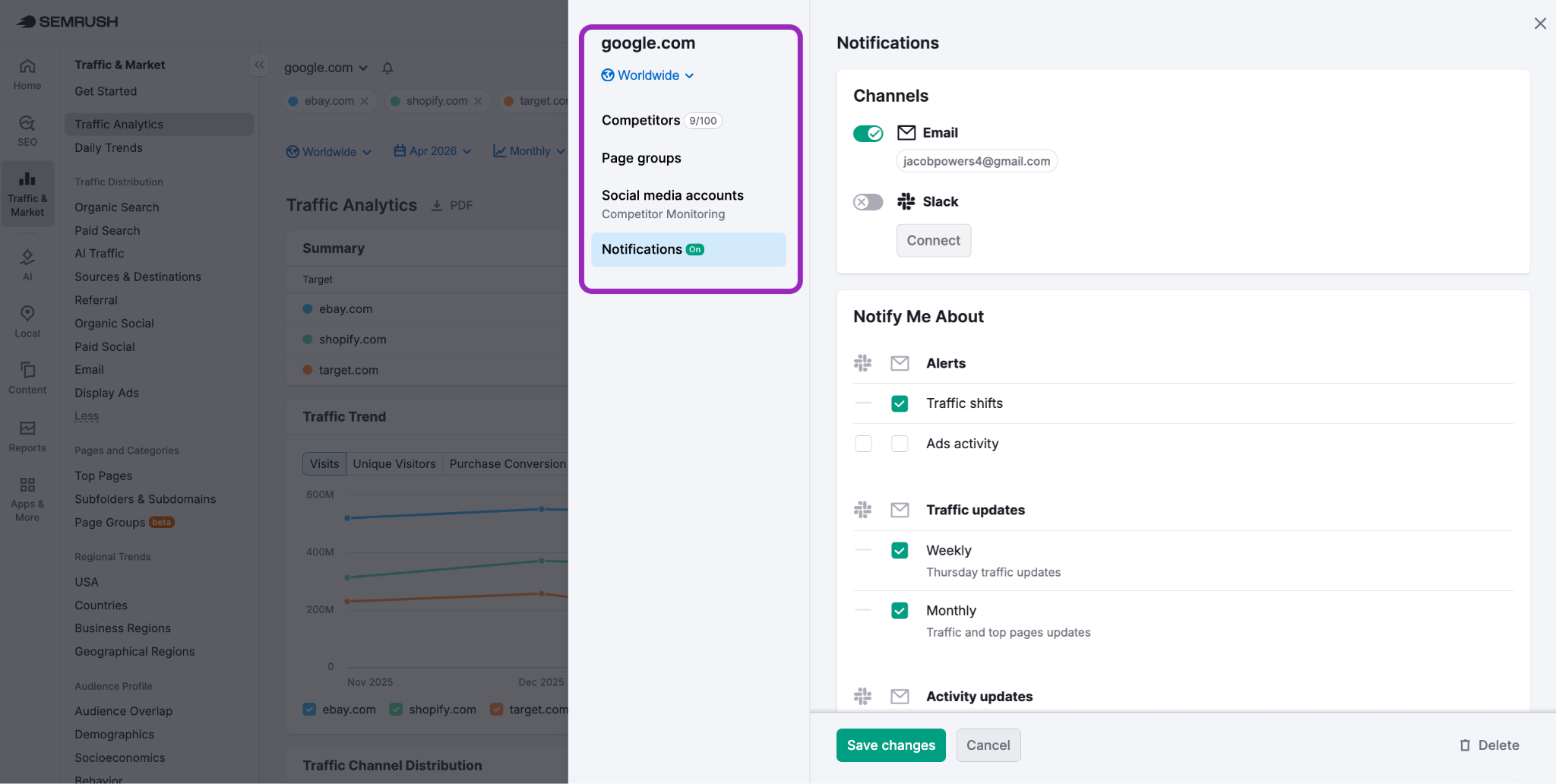
Task: Switch to Unique Visitors tab
Action: [394, 463]
